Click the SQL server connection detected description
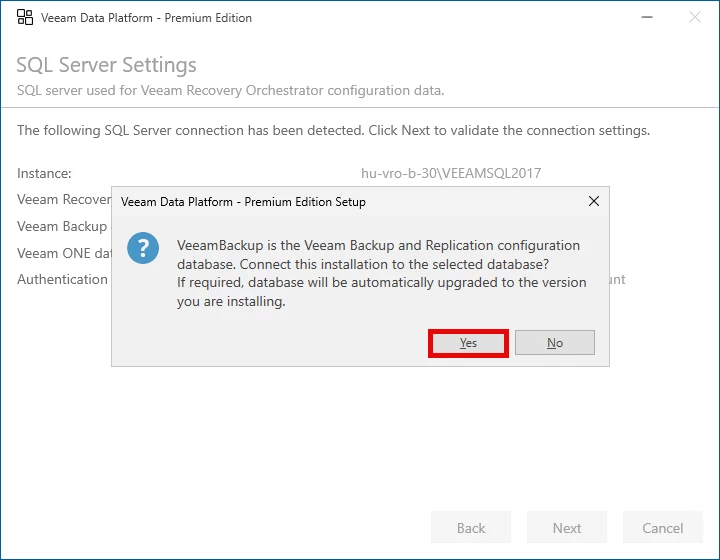This screenshot has height=560, width=720. pyautogui.click(x=333, y=130)
